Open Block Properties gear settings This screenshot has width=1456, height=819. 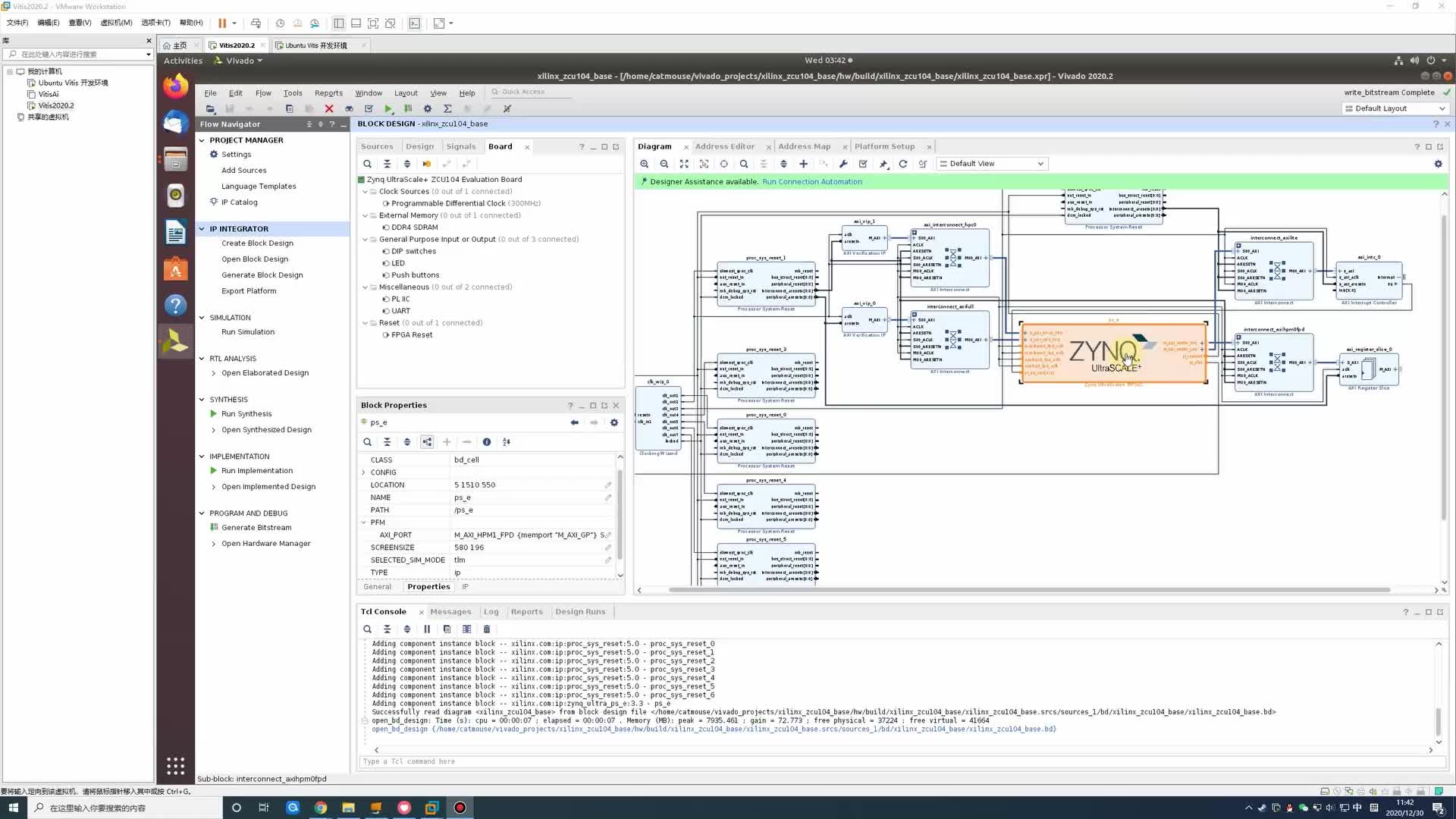(614, 422)
